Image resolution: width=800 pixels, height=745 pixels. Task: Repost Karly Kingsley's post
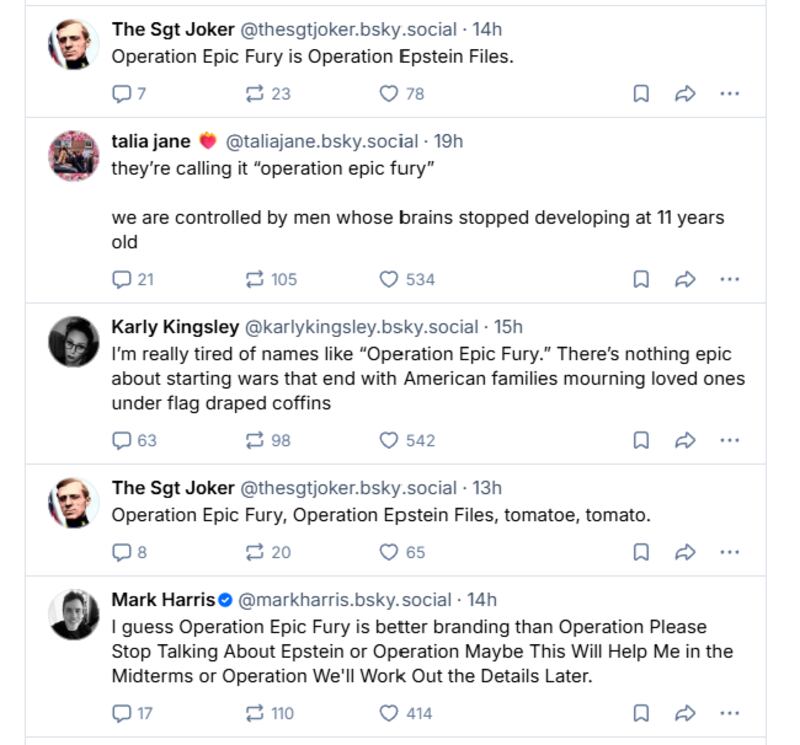tap(253, 440)
